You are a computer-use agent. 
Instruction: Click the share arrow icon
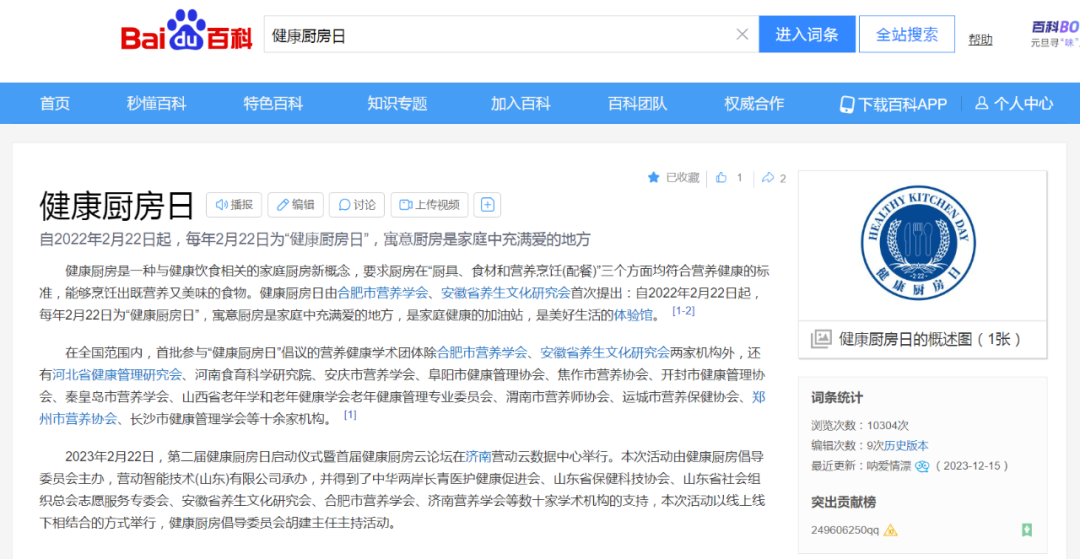768,178
